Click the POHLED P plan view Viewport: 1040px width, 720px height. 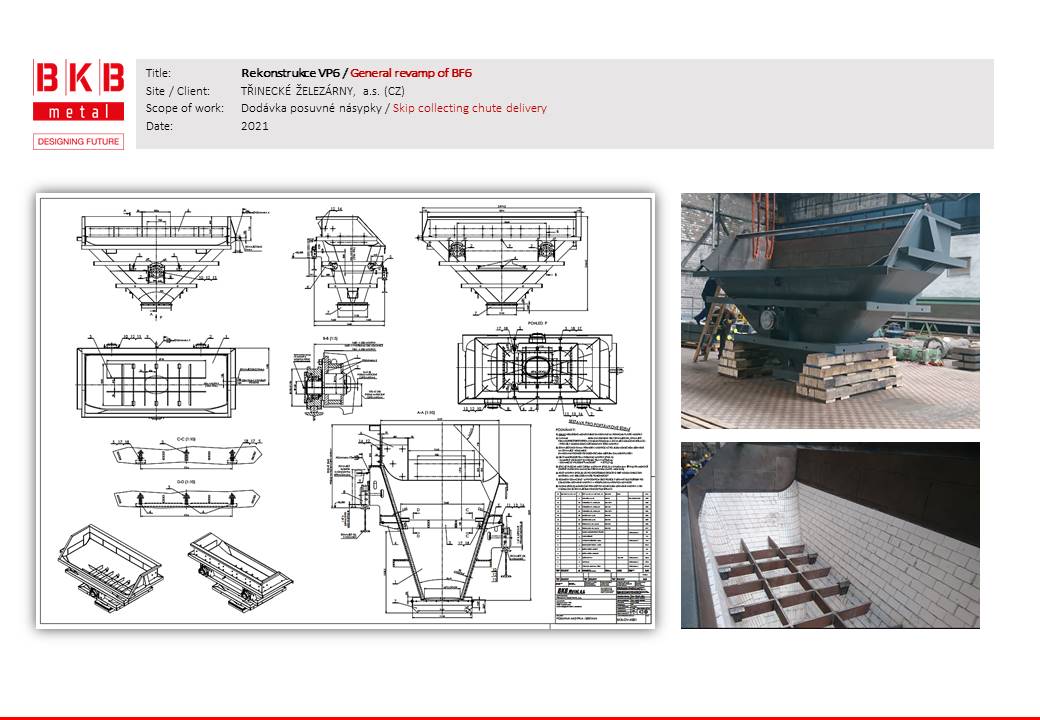(x=530, y=367)
